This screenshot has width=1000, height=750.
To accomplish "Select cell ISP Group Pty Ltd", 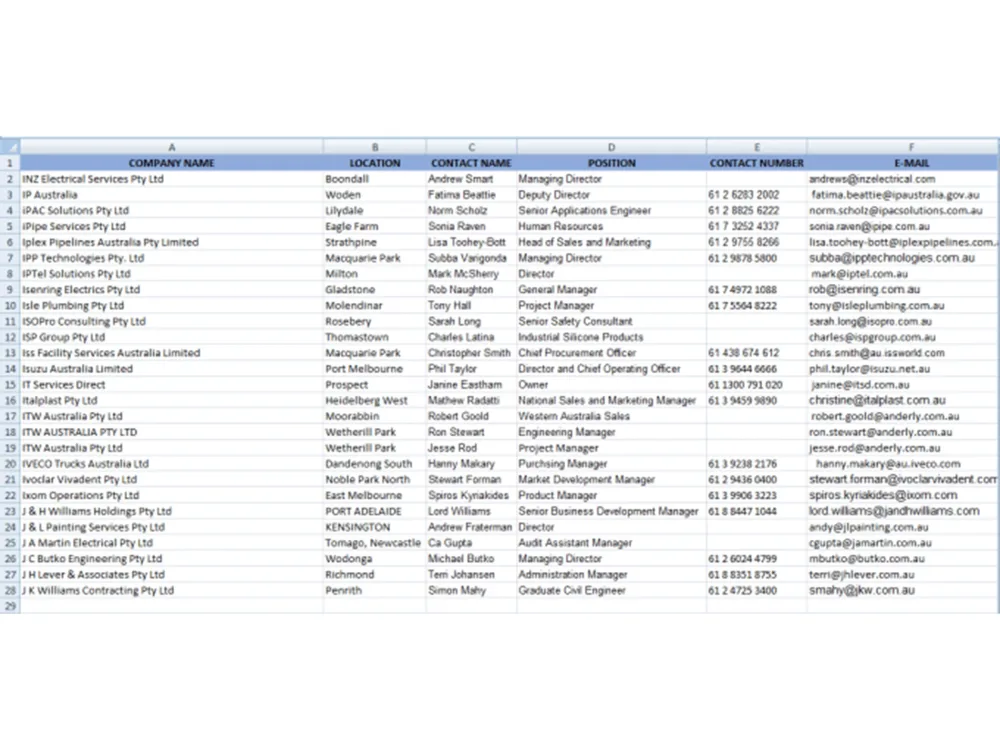I will 172,337.
